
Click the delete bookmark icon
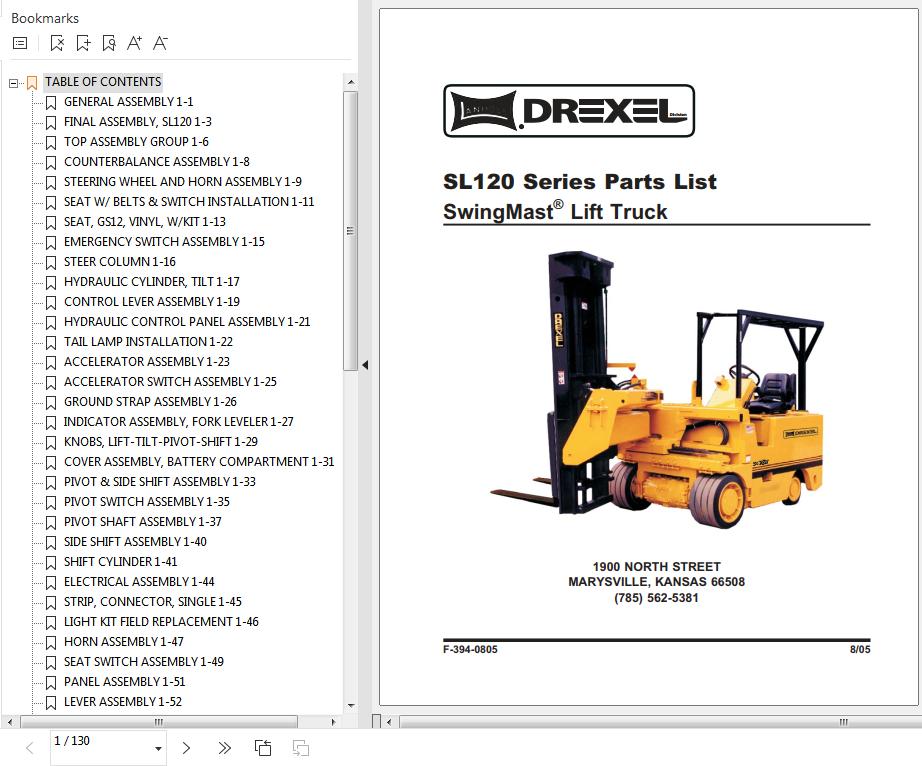(x=57, y=43)
